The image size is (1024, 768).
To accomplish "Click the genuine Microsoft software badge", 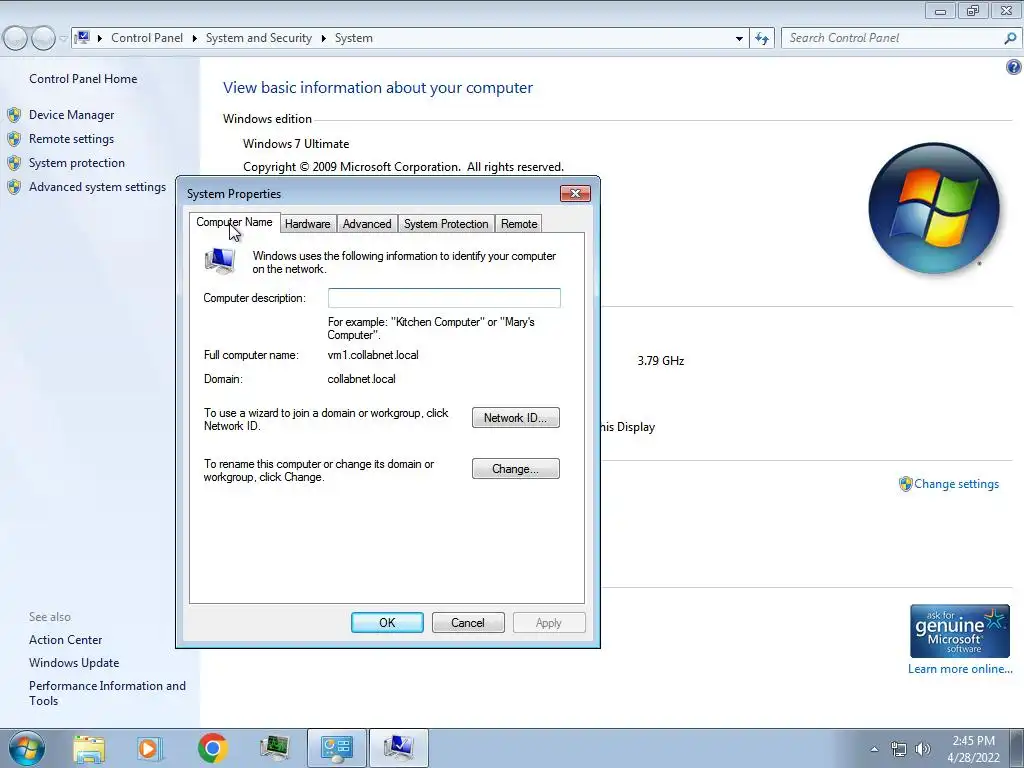I will coord(960,631).
